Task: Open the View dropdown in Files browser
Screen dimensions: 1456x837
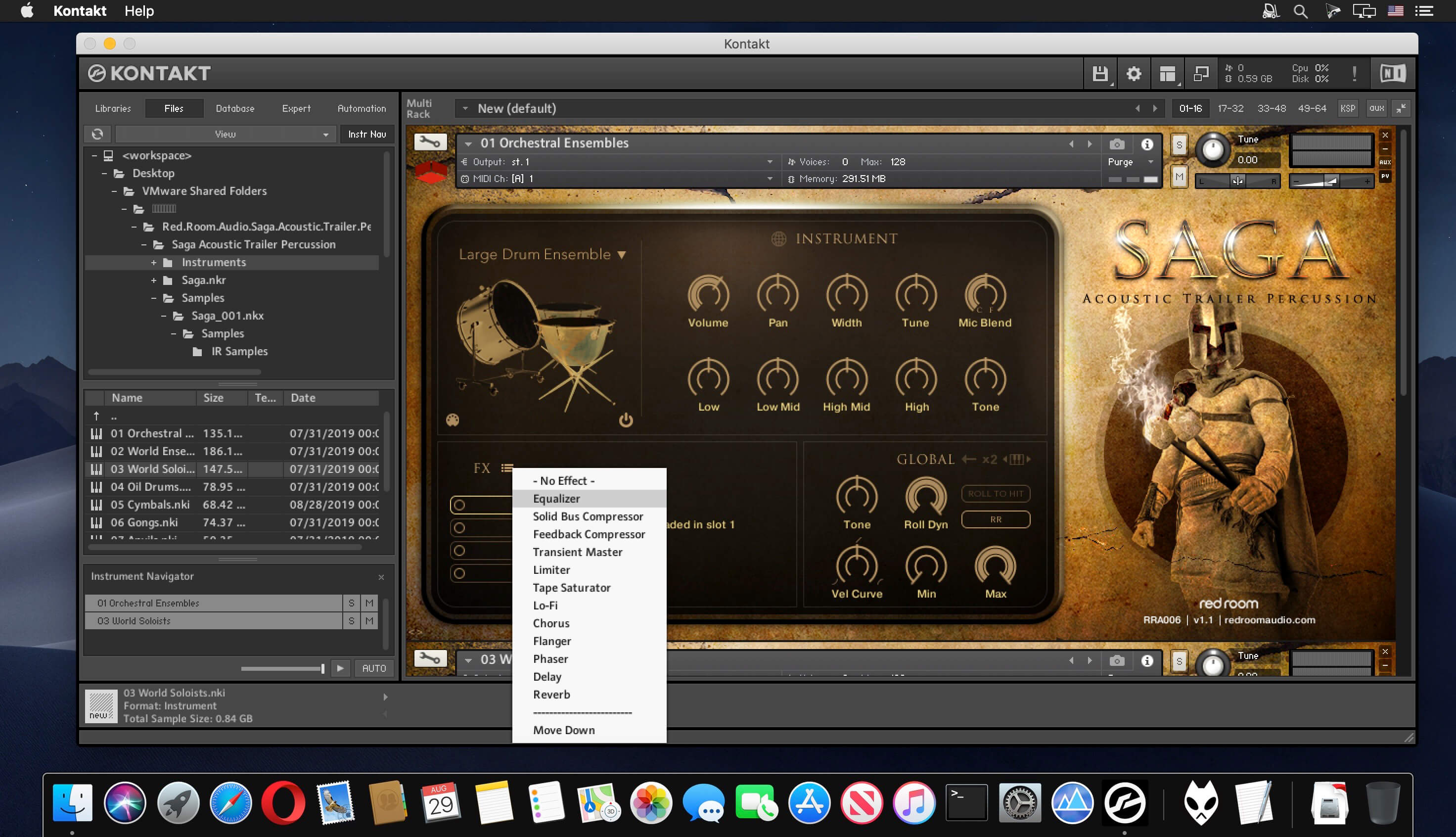Action: pyautogui.click(x=225, y=134)
